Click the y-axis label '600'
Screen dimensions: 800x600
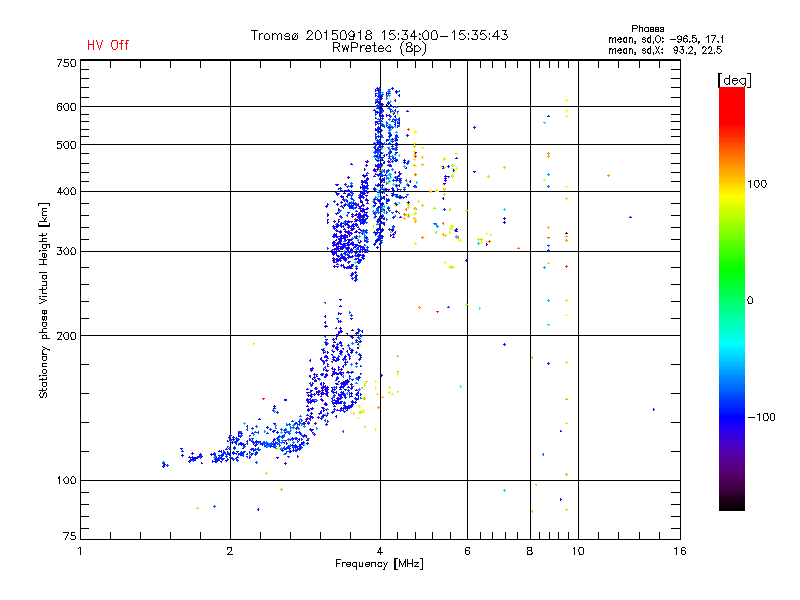(x=66, y=107)
